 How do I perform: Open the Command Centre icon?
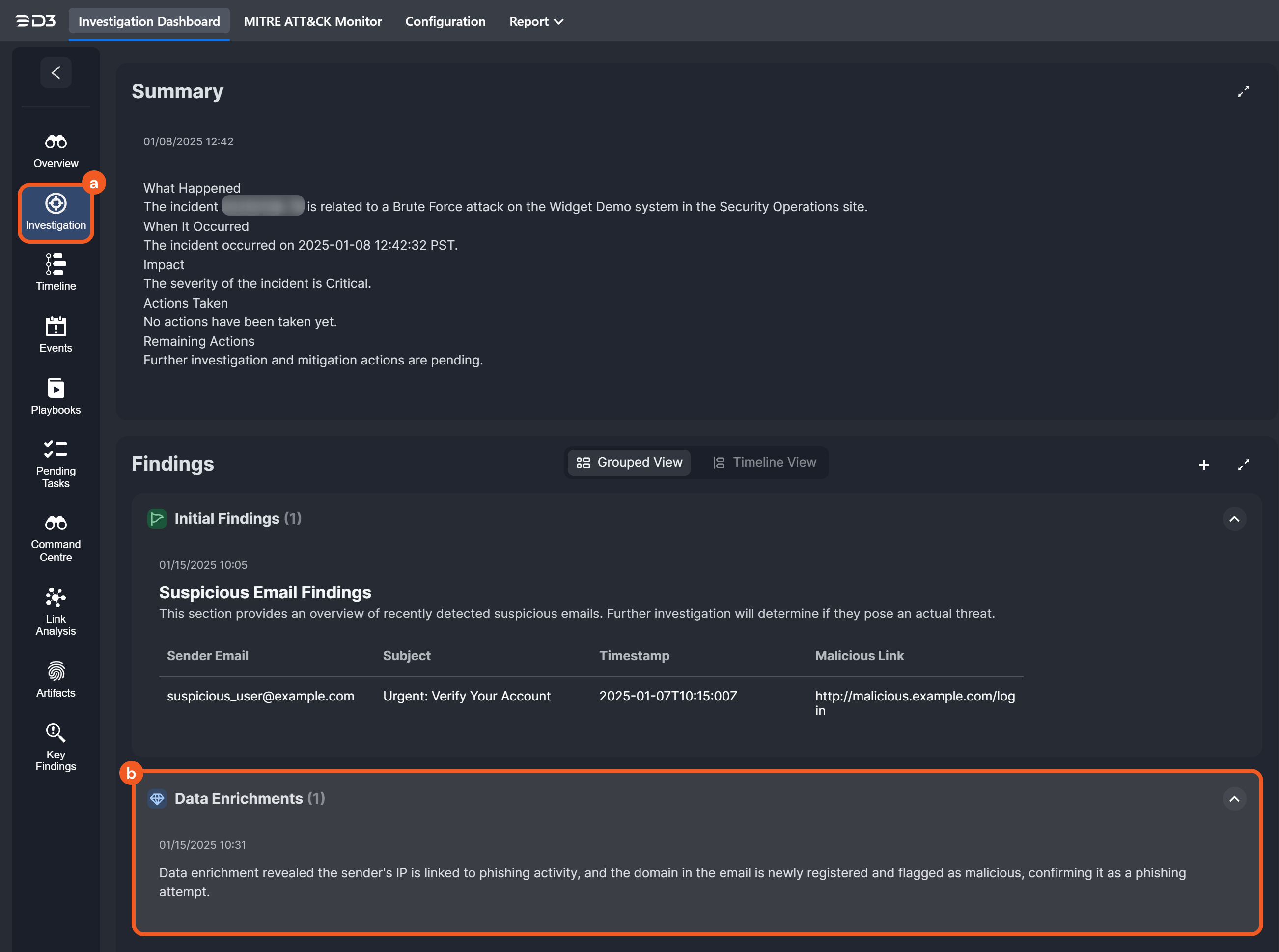[56, 523]
